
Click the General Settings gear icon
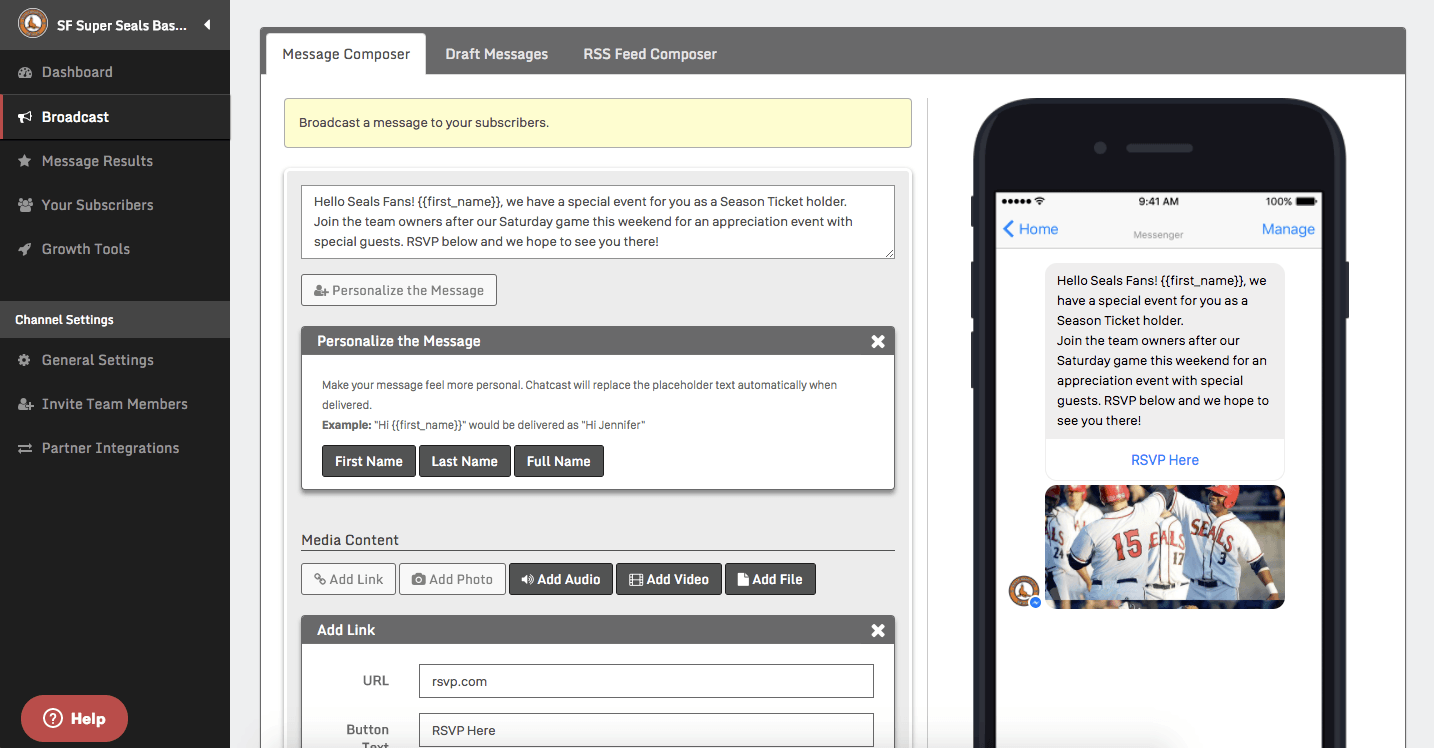pyautogui.click(x=25, y=360)
